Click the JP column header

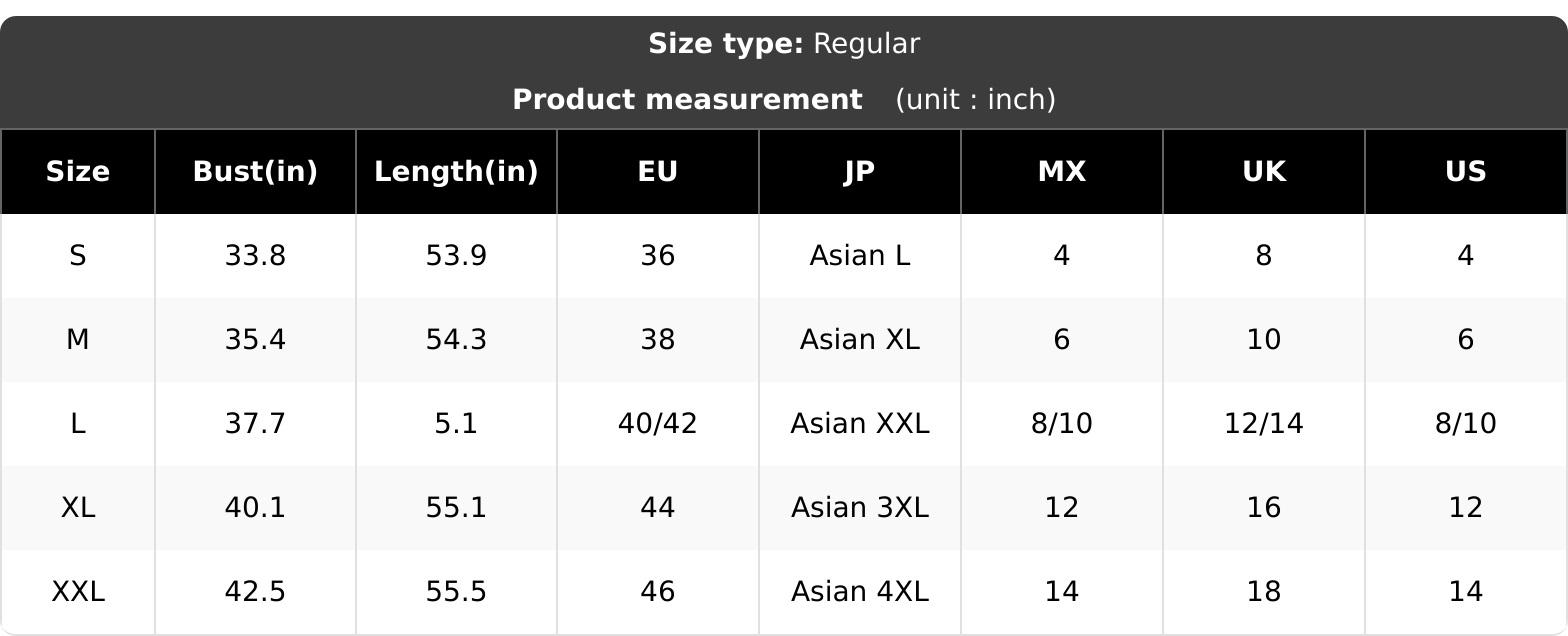(860, 172)
